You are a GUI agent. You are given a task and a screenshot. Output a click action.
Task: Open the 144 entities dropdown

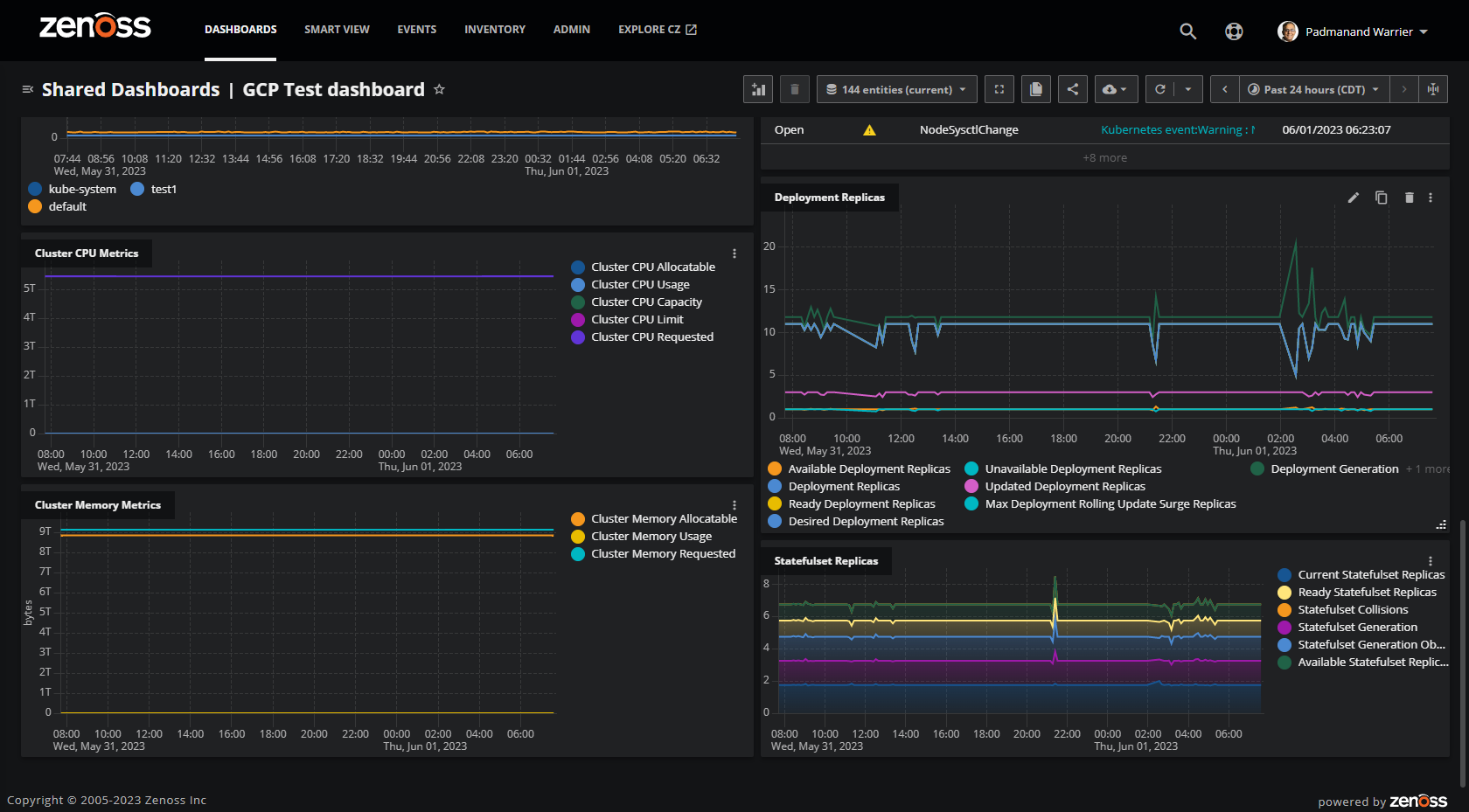point(896,89)
